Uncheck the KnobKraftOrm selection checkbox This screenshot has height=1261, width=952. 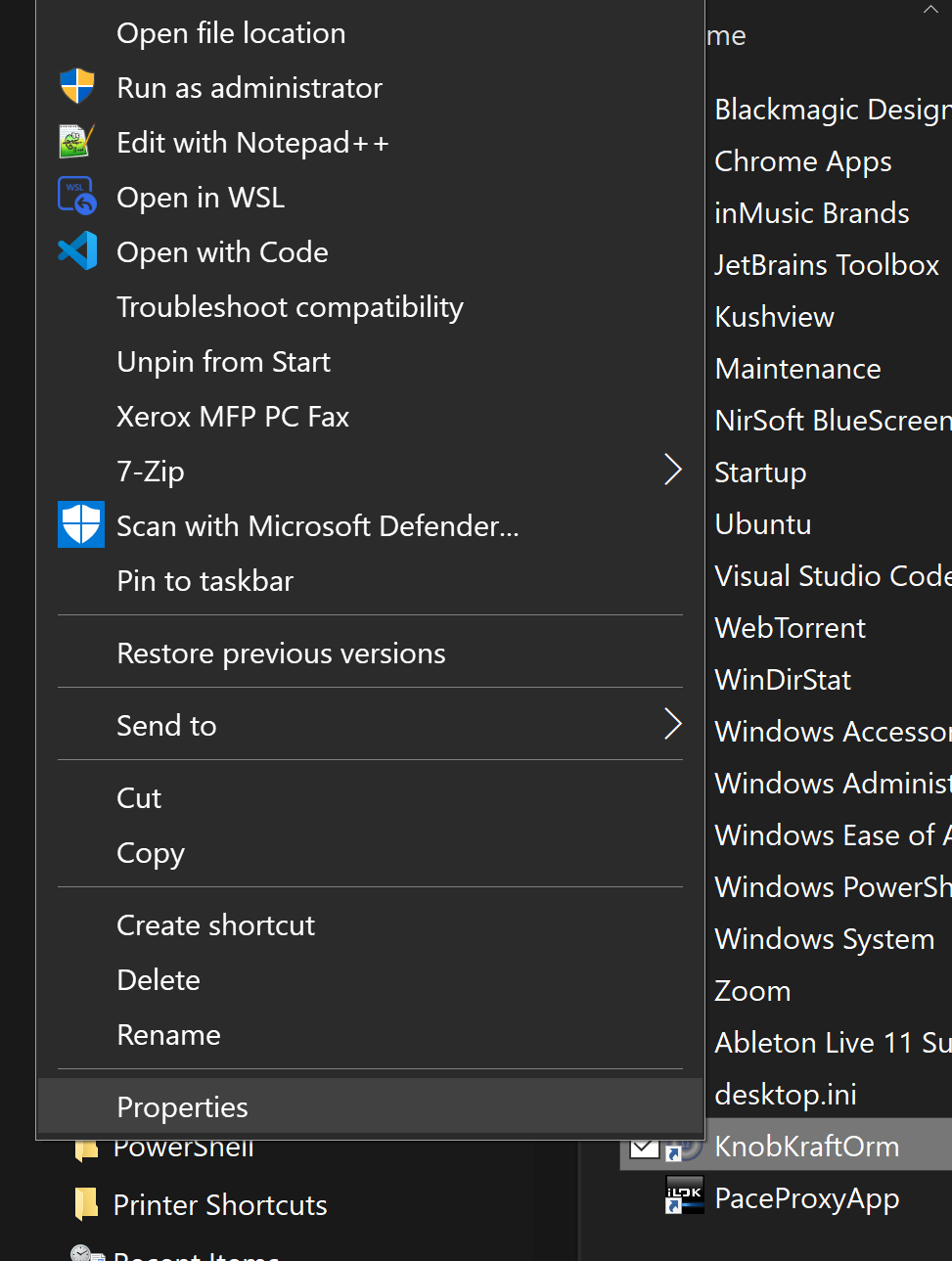tap(644, 1147)
